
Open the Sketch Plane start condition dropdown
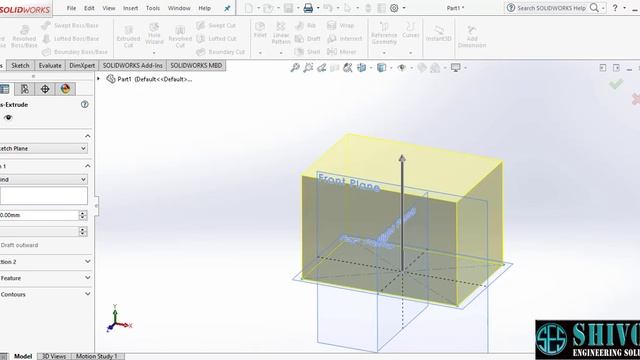[44, 149]
